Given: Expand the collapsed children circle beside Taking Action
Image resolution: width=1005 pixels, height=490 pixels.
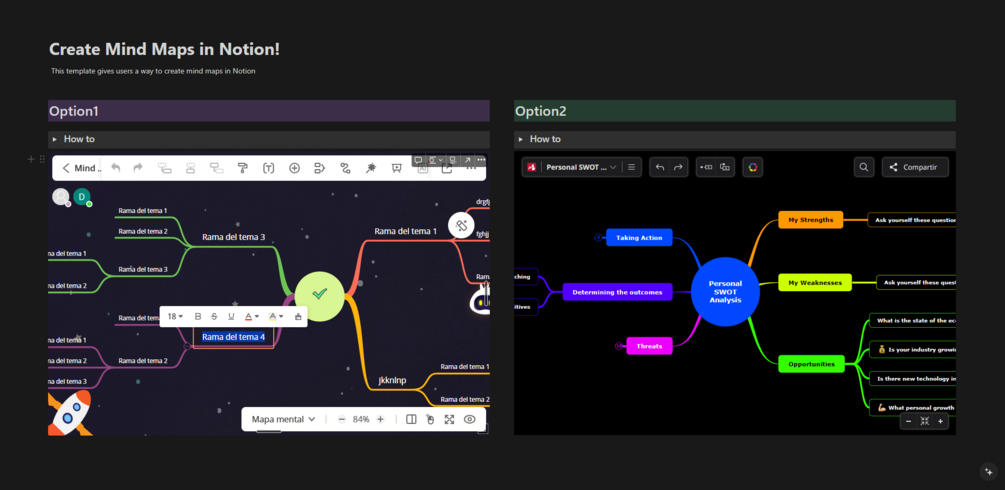Looking at the screenshot, I should [599, 237].
